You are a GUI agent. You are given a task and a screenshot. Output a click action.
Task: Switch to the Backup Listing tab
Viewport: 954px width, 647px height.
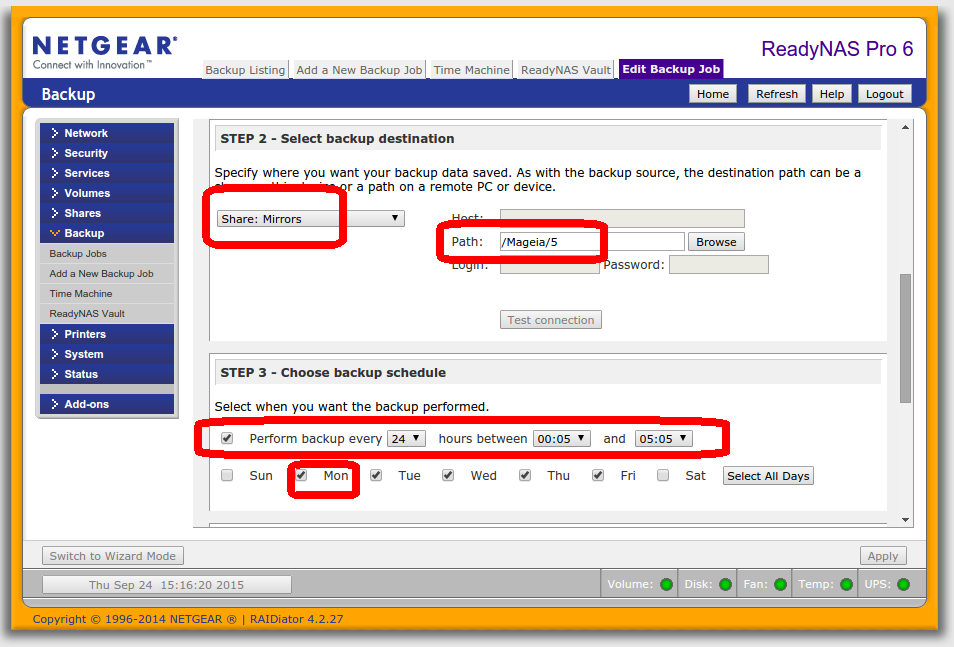click(245, 70)
